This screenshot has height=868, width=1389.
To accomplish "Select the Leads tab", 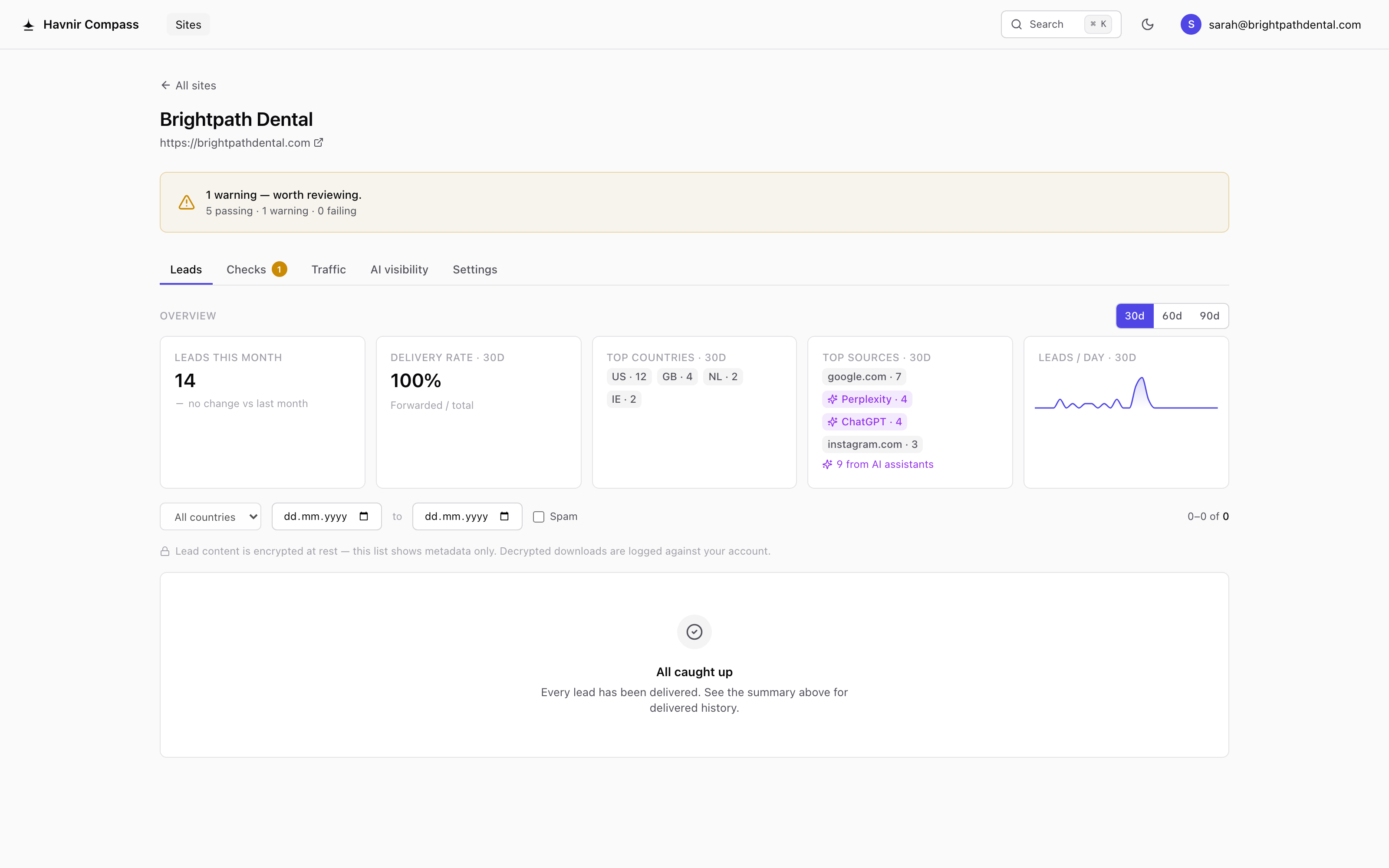I will tap(186, 269).
